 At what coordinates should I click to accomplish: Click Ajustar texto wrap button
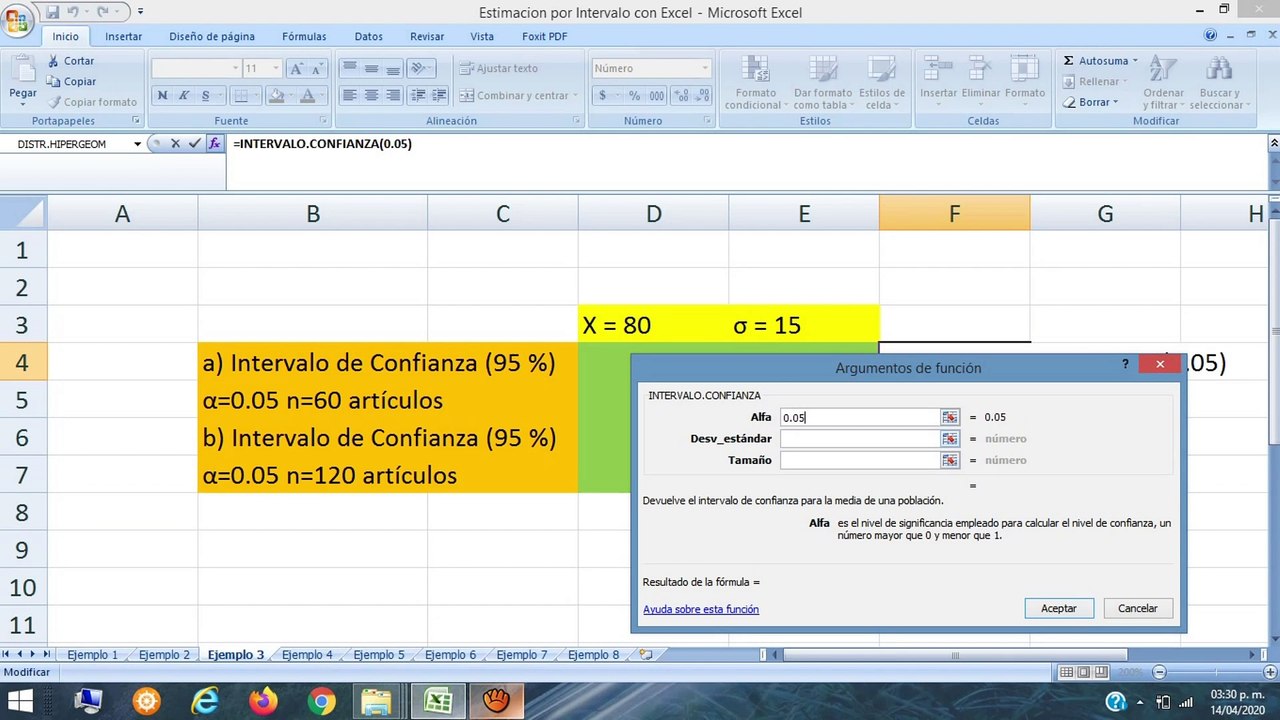pyautogui.click(x=498, y=68)
